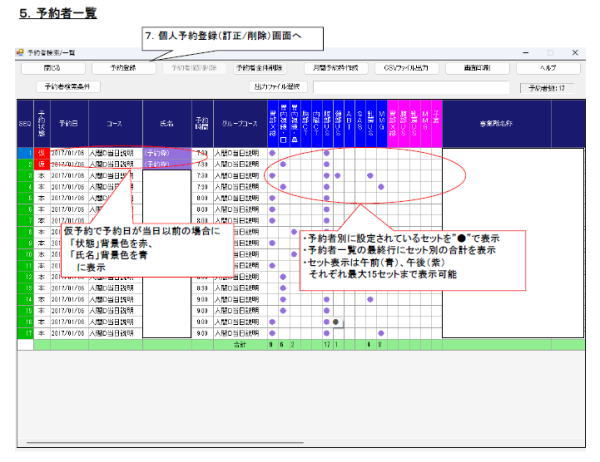This screenshot has height=462, width=600.
Task: Click the コース column header
Action: pos(115,123)
